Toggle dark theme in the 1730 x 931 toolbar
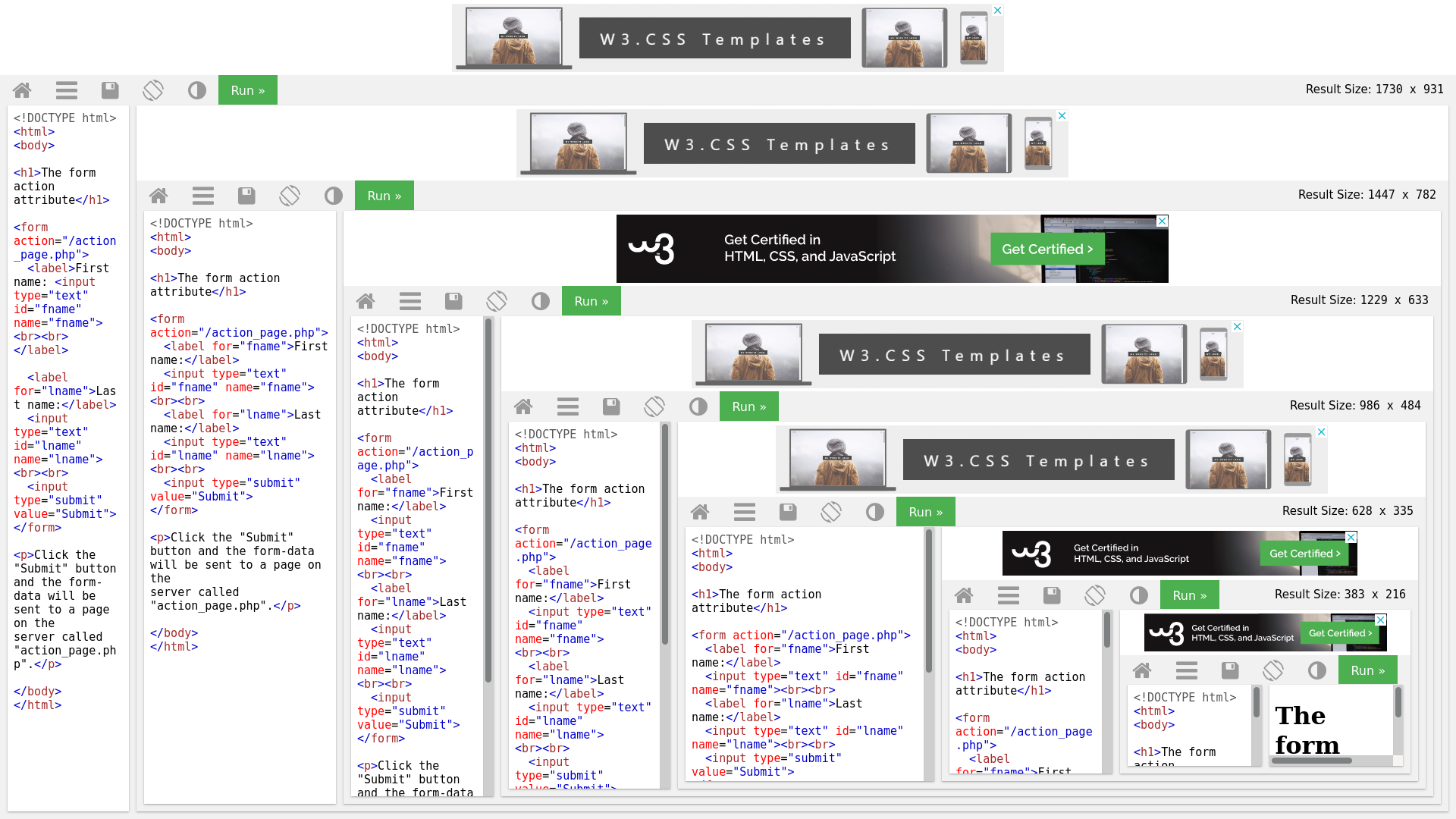This screenshot has height=819, width=1456. 197,91
